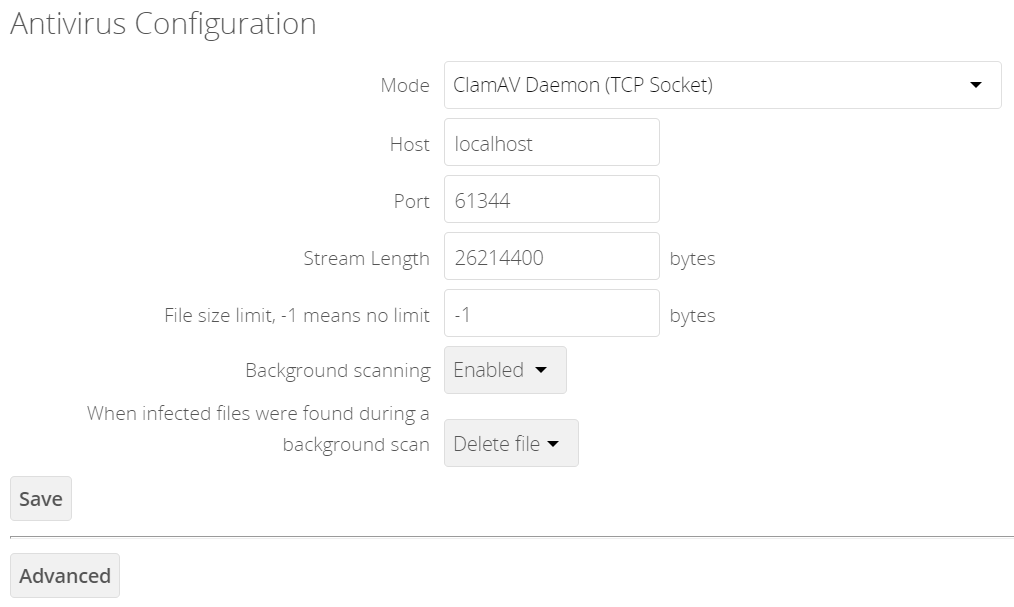This screenshot has height=607, width=1014.
Task: Click the bytes unit beside Stream Length
Action: [692, 258]
